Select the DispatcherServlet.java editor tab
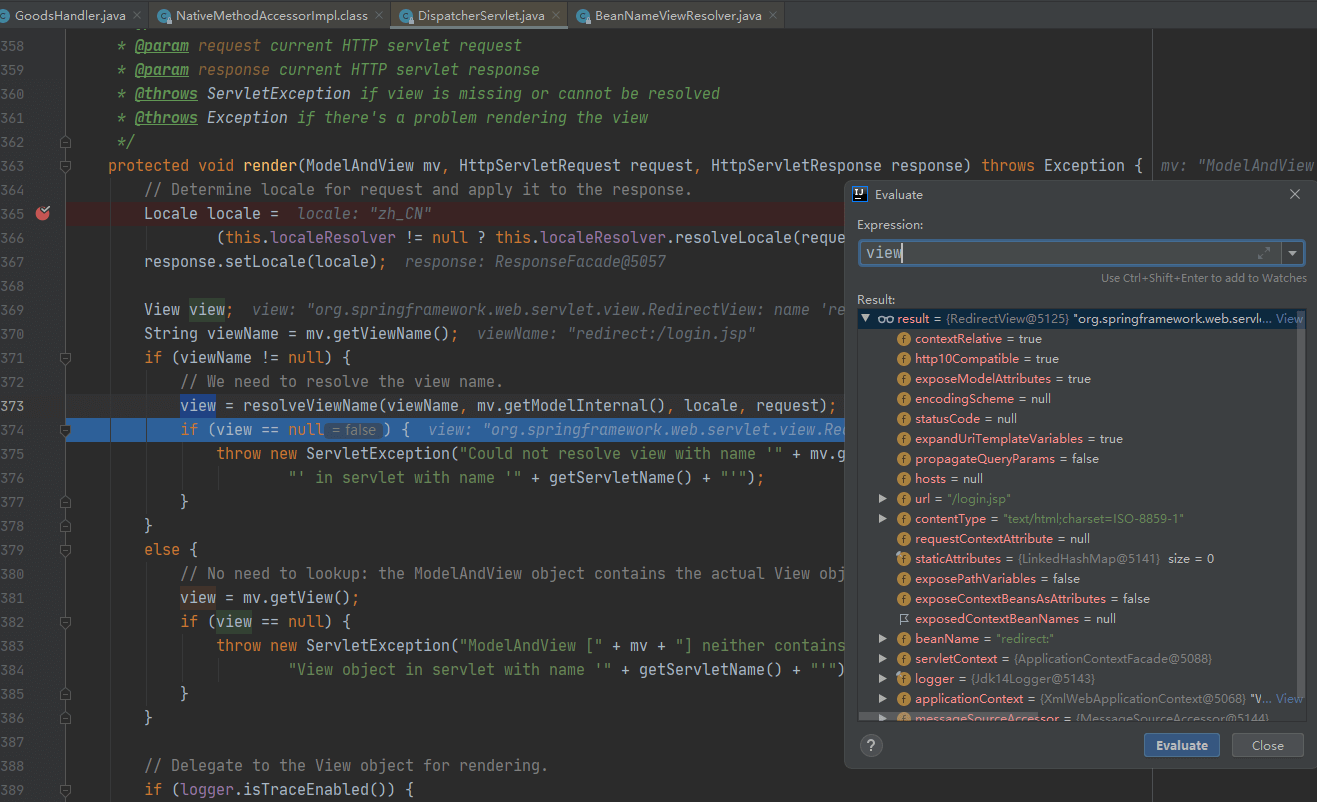The image size is (1317, 802). (483, 16)
